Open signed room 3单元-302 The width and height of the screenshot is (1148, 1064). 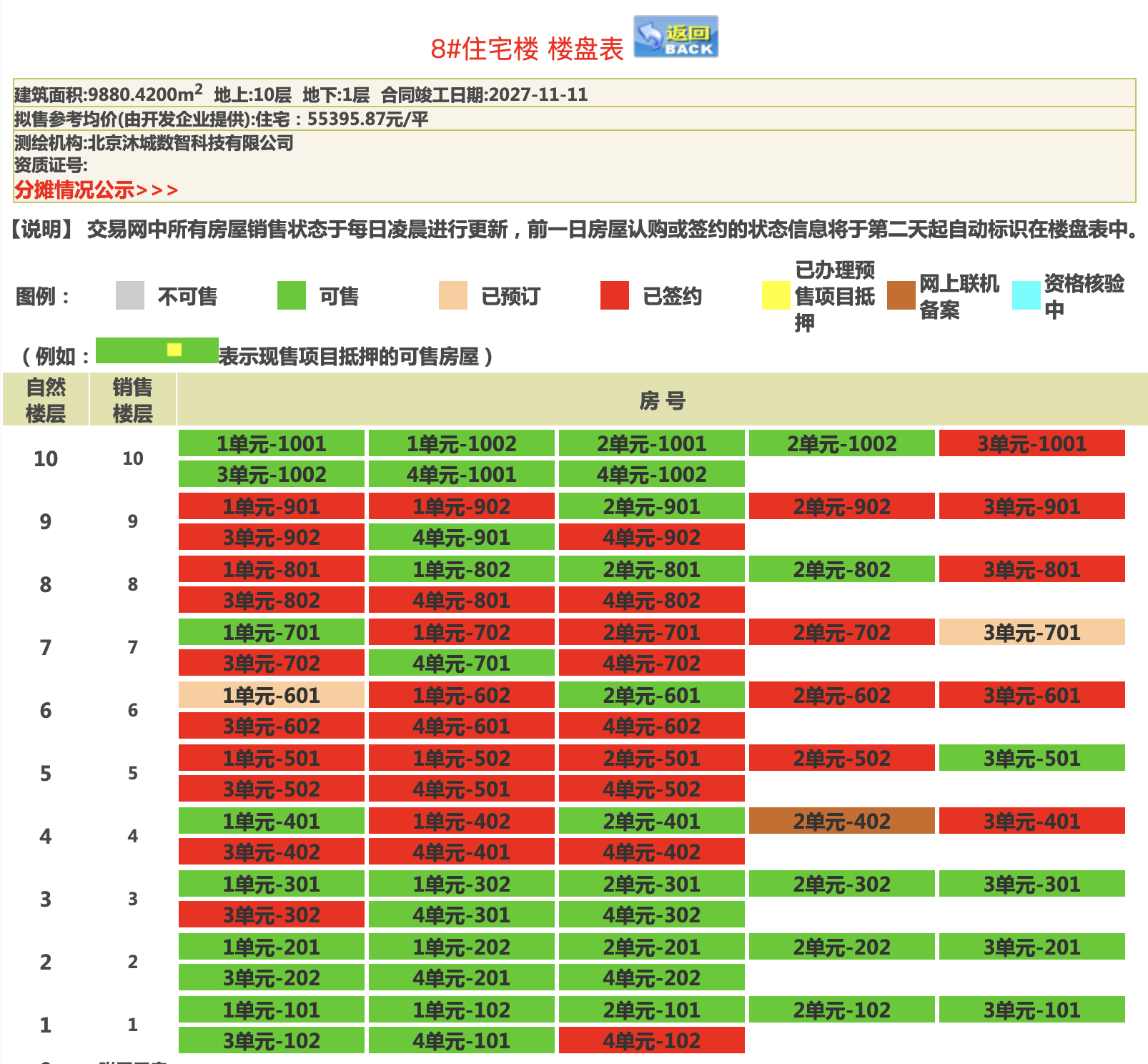point(272,915)
